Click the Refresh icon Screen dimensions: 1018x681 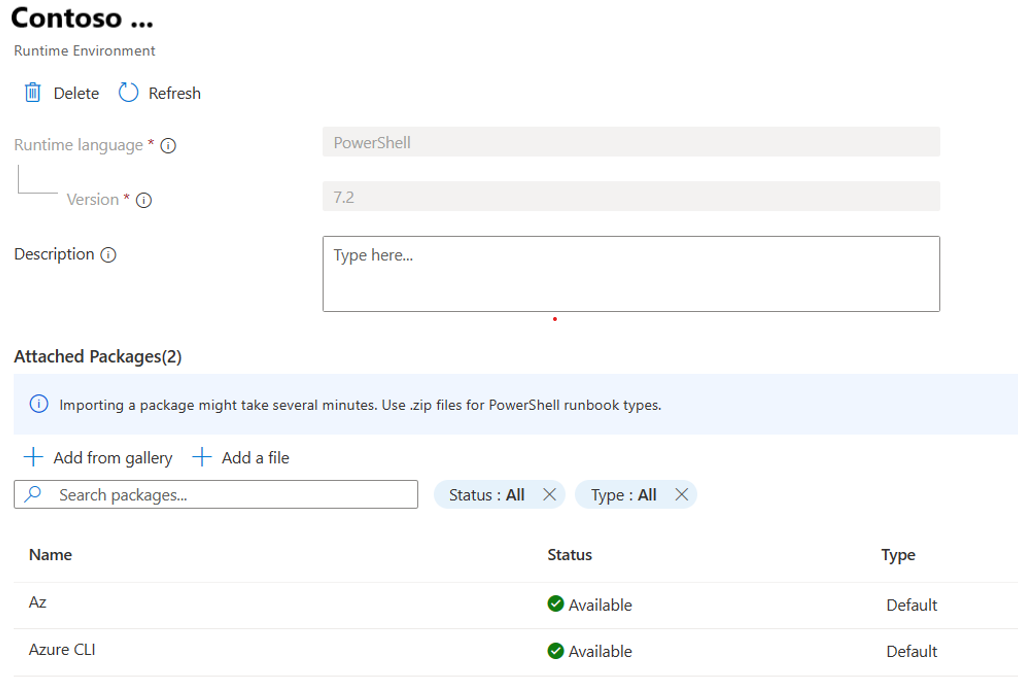128,92
